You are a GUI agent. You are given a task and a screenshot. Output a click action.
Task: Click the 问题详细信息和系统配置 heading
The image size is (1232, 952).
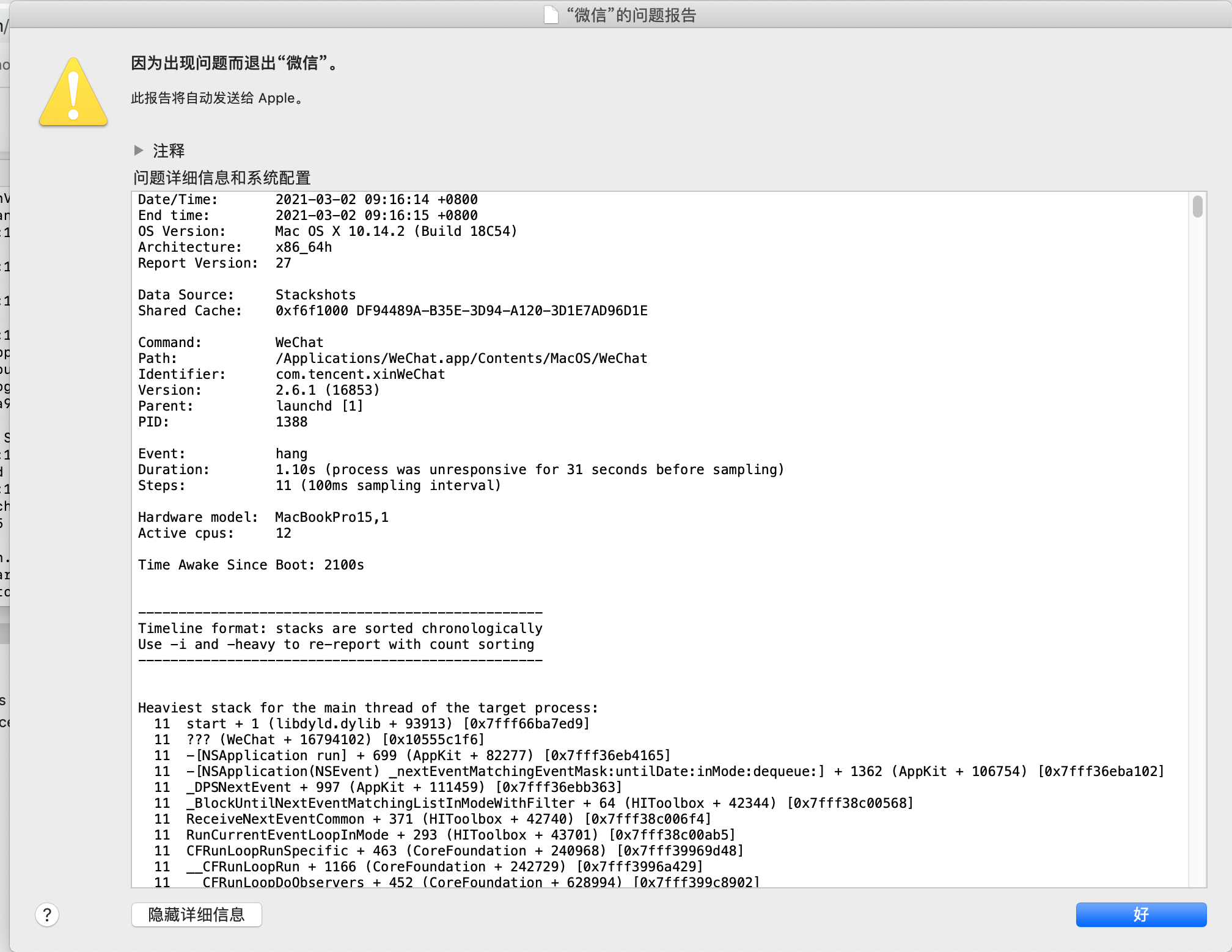pyautogui.click(x=222, y=178)
